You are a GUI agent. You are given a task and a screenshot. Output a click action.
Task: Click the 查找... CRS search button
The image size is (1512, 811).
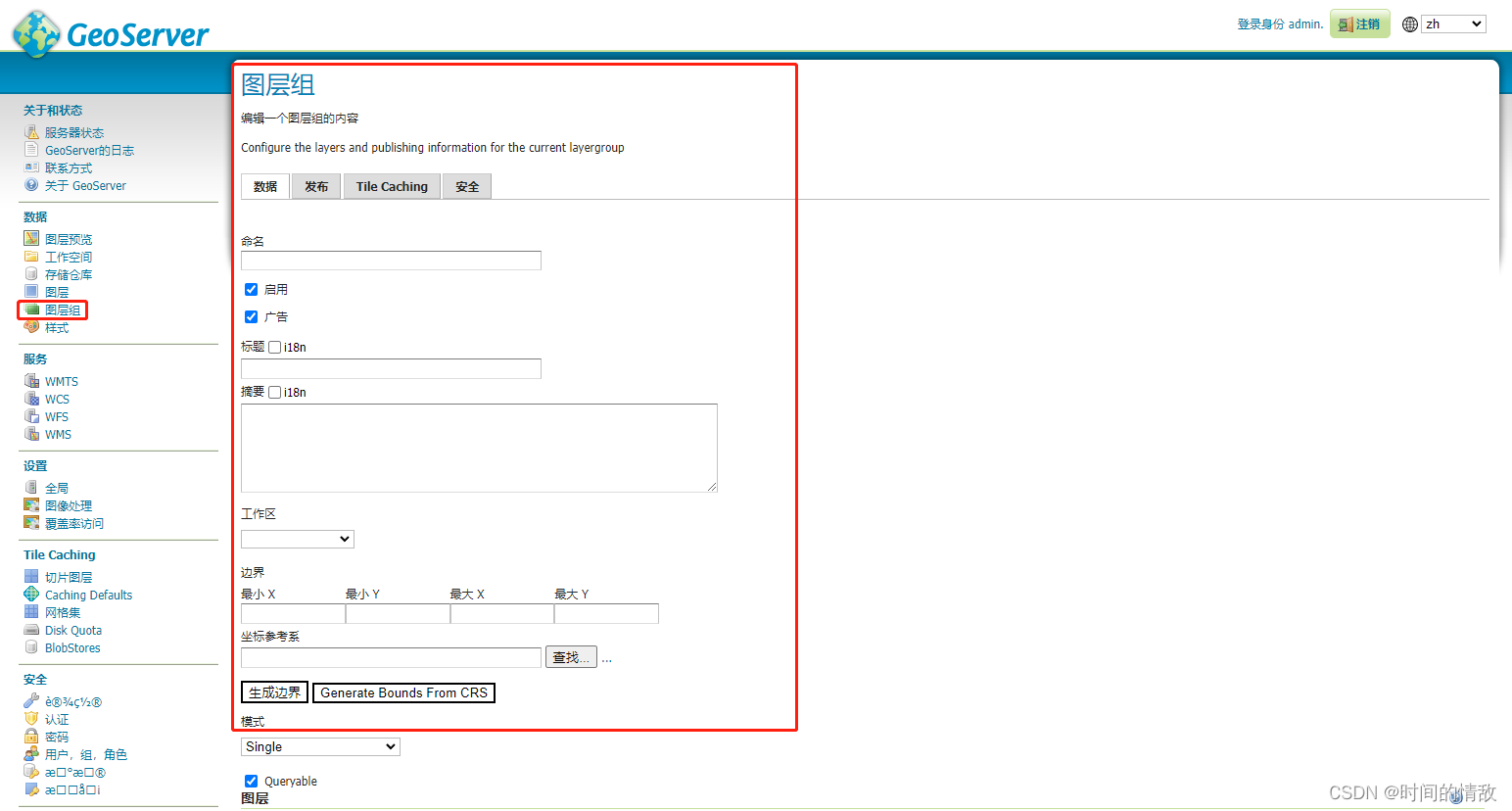(571, 657)
